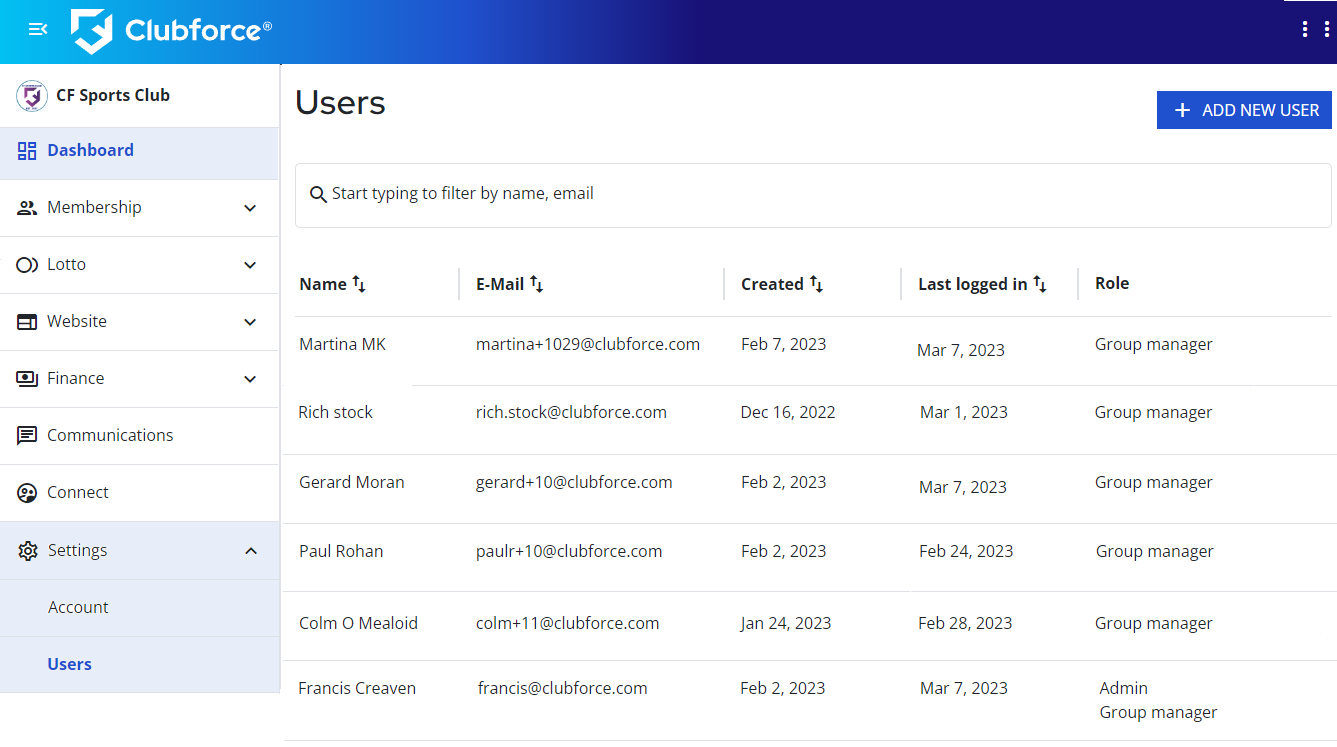Click the Role column header

(x=1112, y=283)
